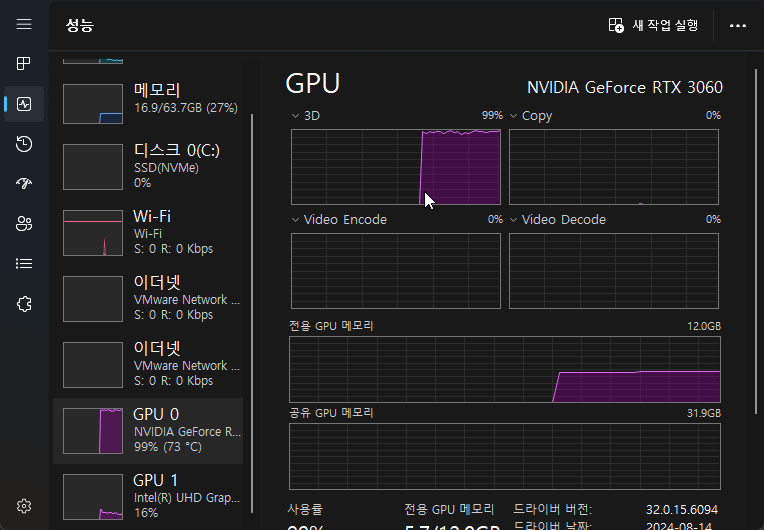Click the 31.9GB shared memory value
The width and height of the screenshot is (764, 530).
(x=704, y=413)
